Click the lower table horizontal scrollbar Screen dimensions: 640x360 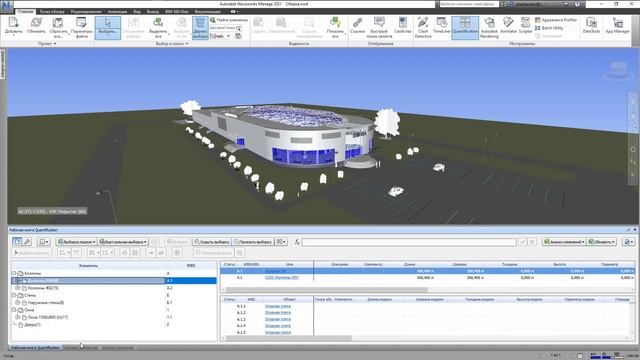point(288,338)
